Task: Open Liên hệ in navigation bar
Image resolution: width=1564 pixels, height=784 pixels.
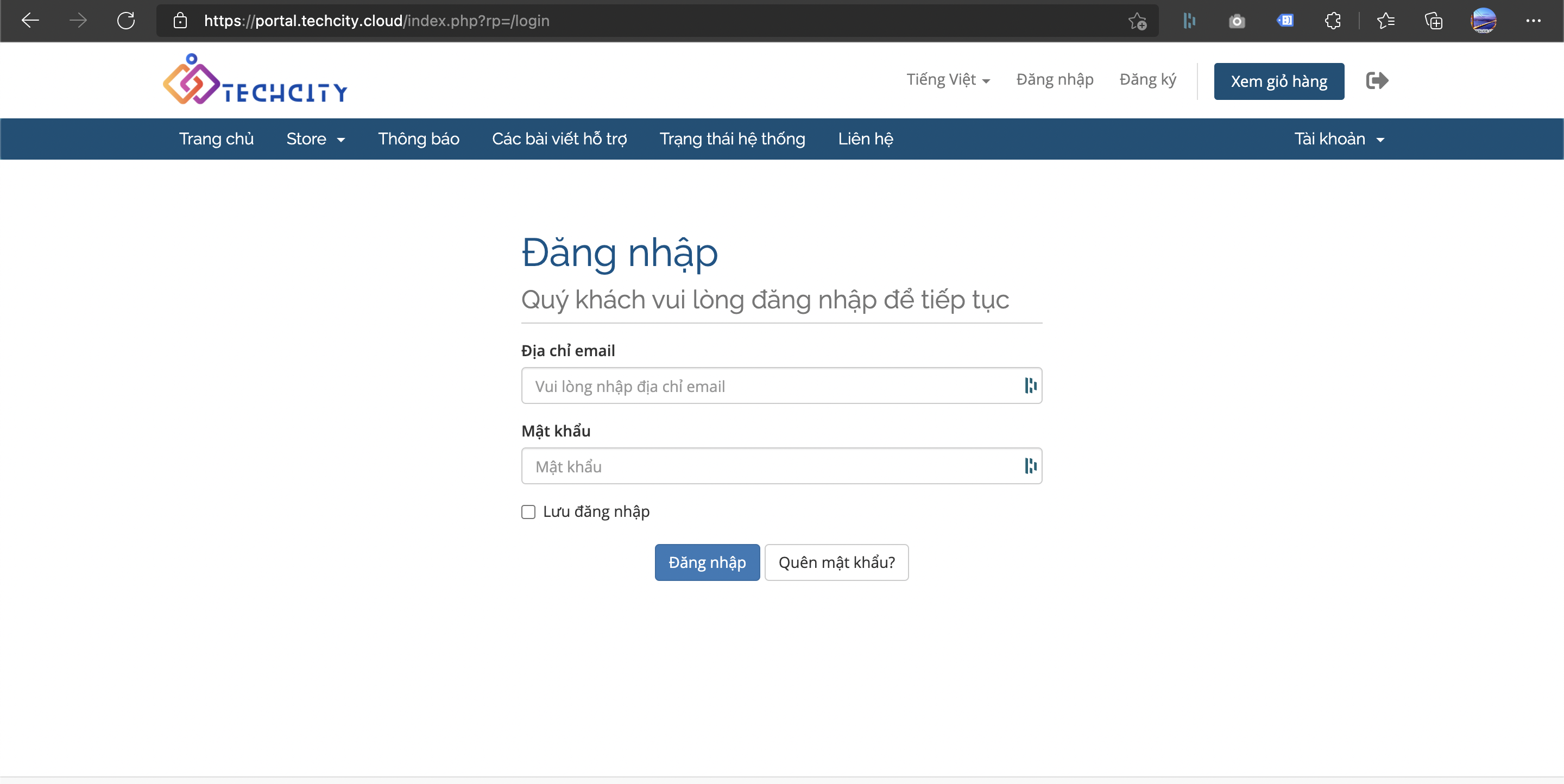Action: tap(865, 139)
